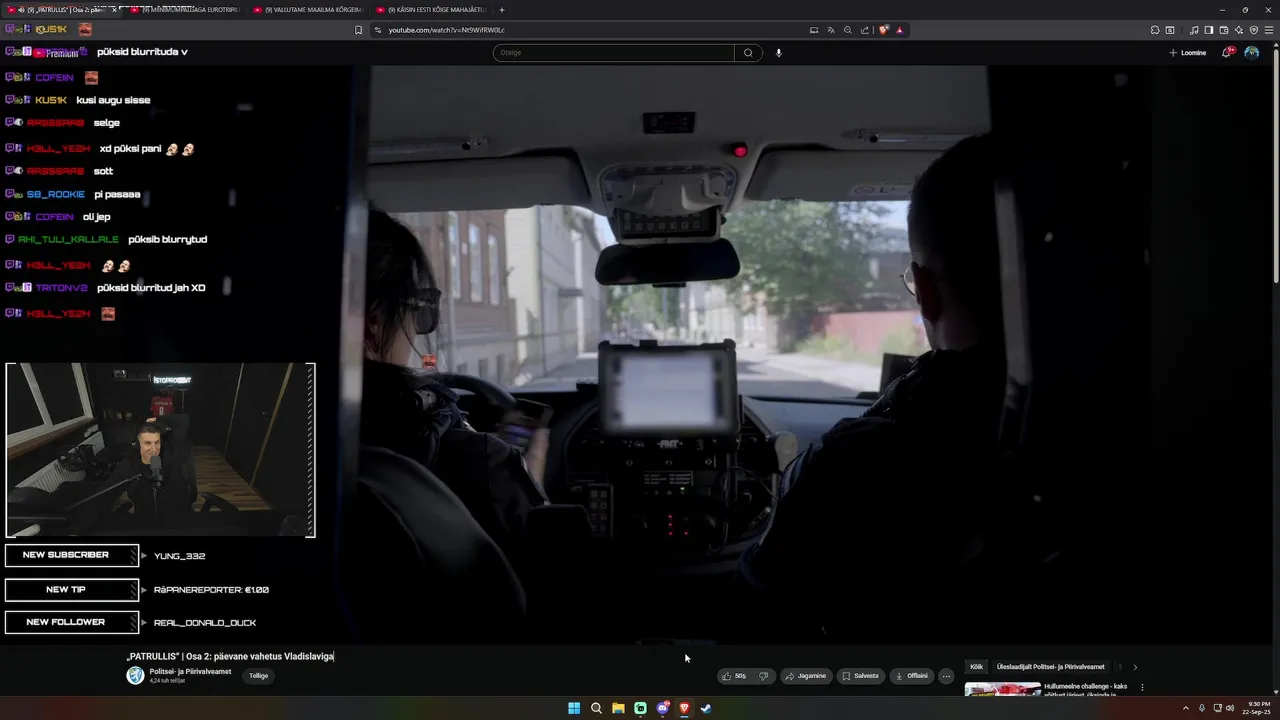Open the Hullumeelne challenge video thumbnail
This screenshot has height=720, width=1280.
pyautogui.click(x=1002, y=688)
